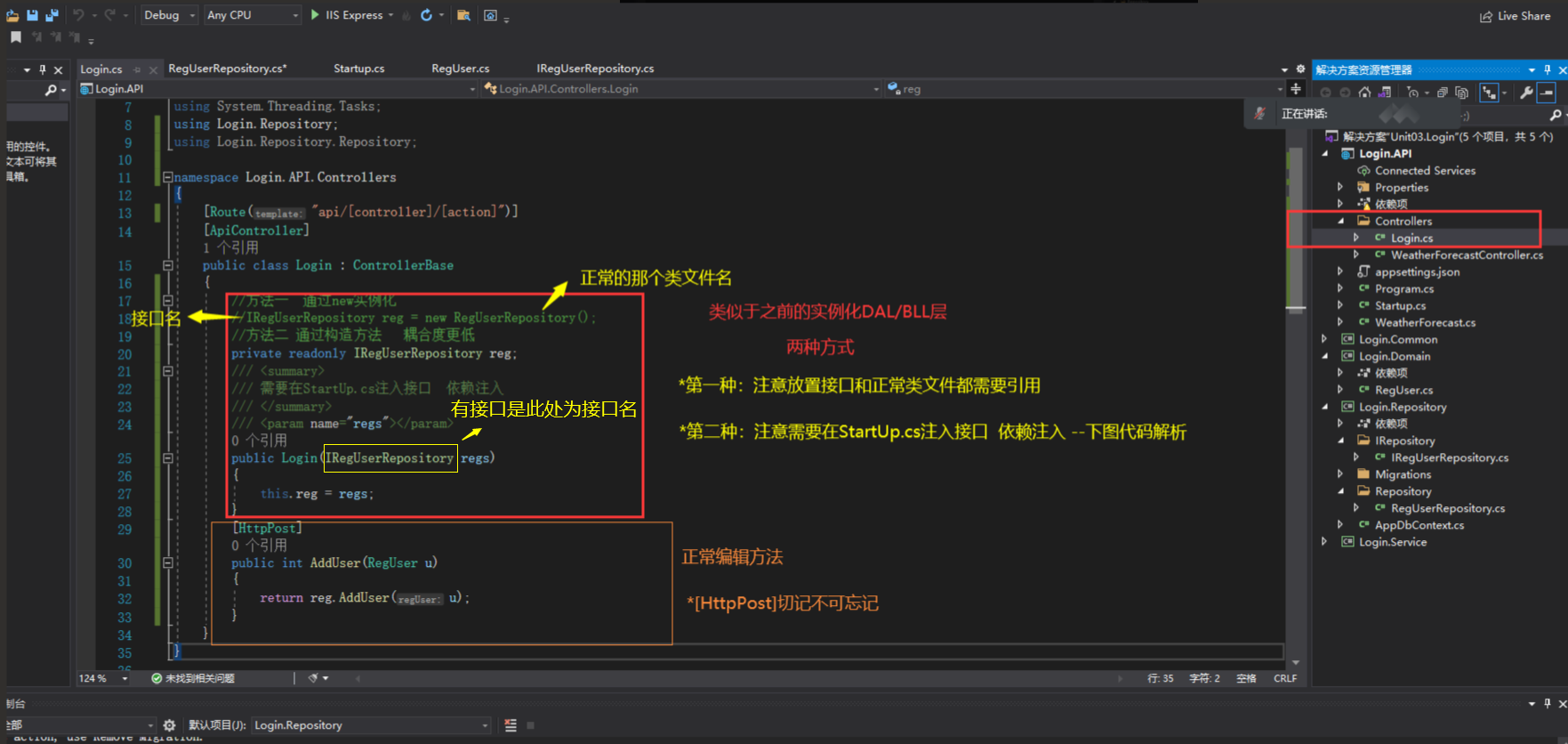Start debugging with the IIS Express play button

316,15
